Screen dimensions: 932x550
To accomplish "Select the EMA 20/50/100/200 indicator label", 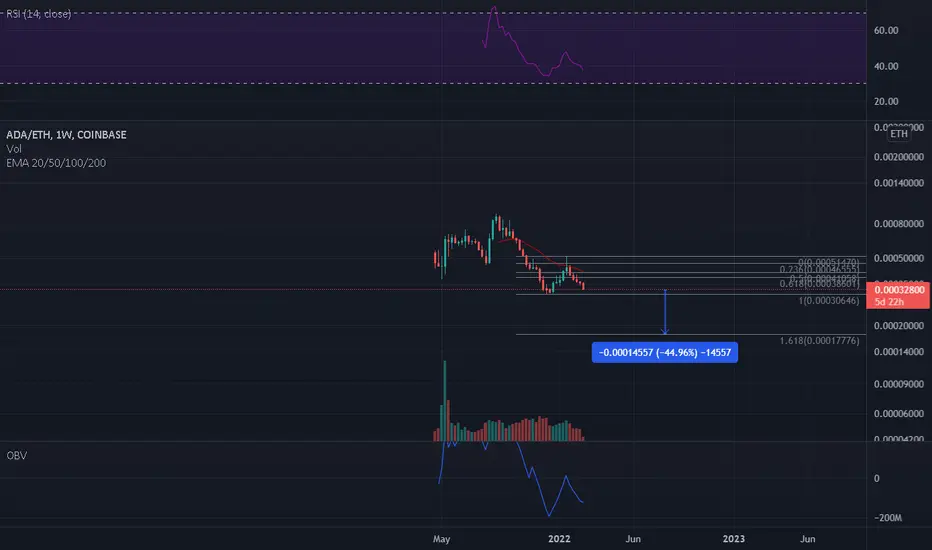I will pyautogui.click(x=56, y=163).
